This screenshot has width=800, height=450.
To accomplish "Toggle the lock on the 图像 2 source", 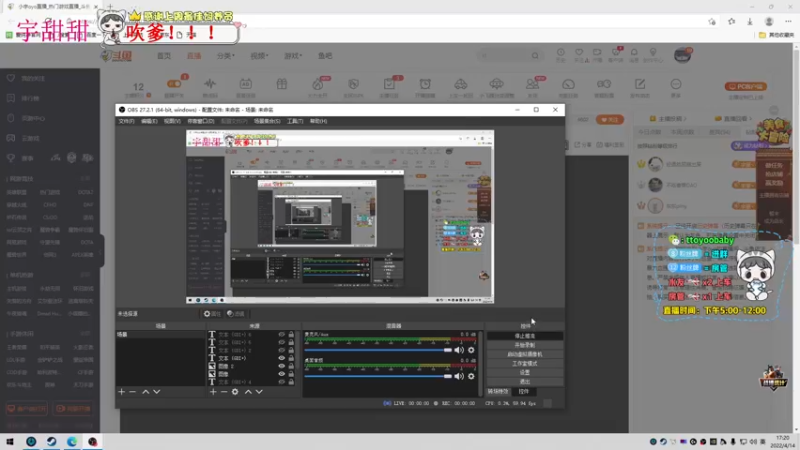I will (291, 366).
